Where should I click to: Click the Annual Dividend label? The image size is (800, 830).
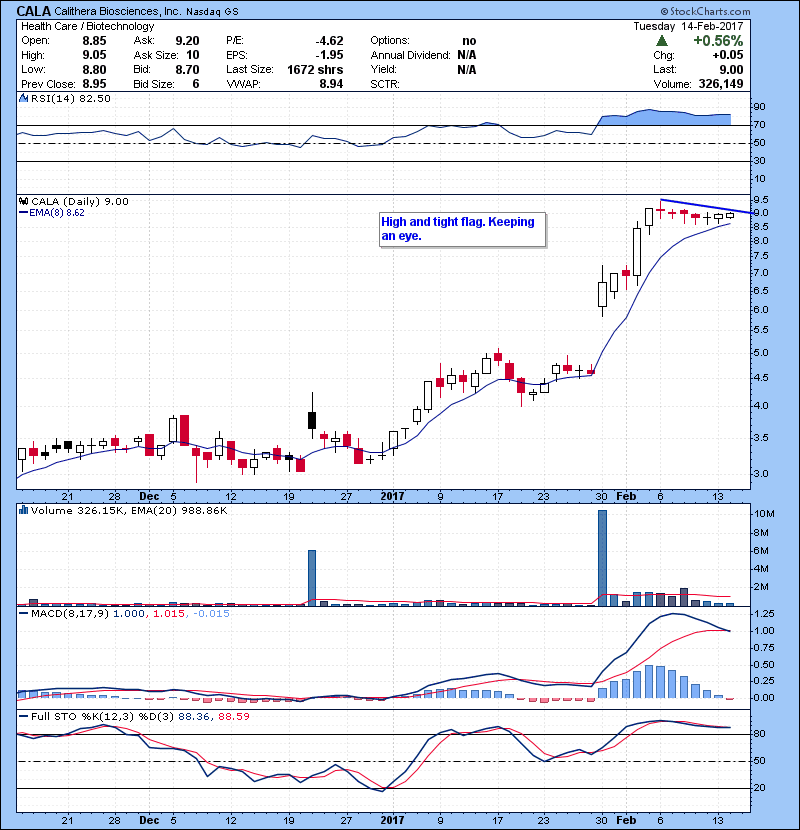[410, 55]
